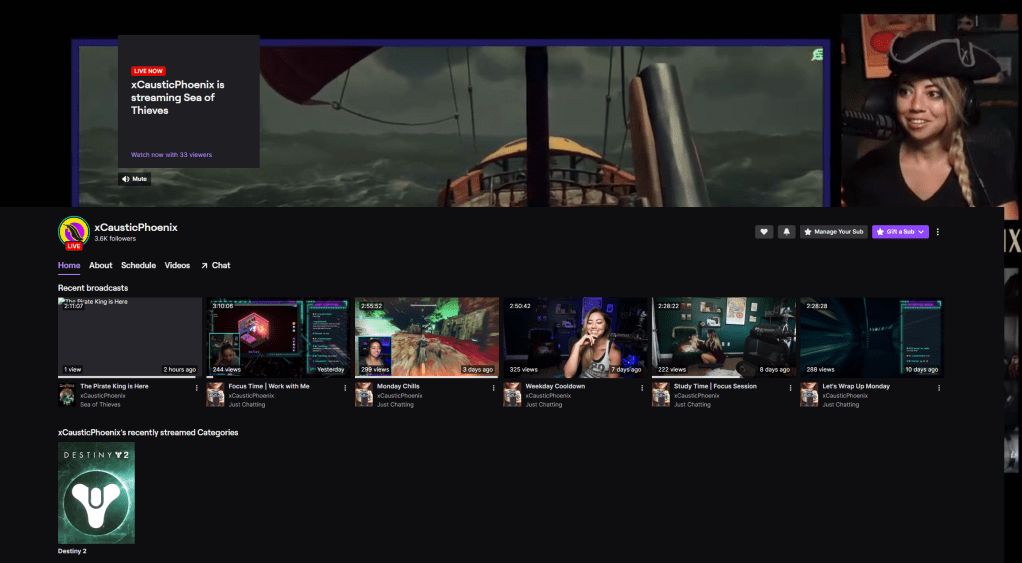This screenshot has width=1022, height=563.
Task: Open options menu for Focus Time video
Action: coord(344,388)
